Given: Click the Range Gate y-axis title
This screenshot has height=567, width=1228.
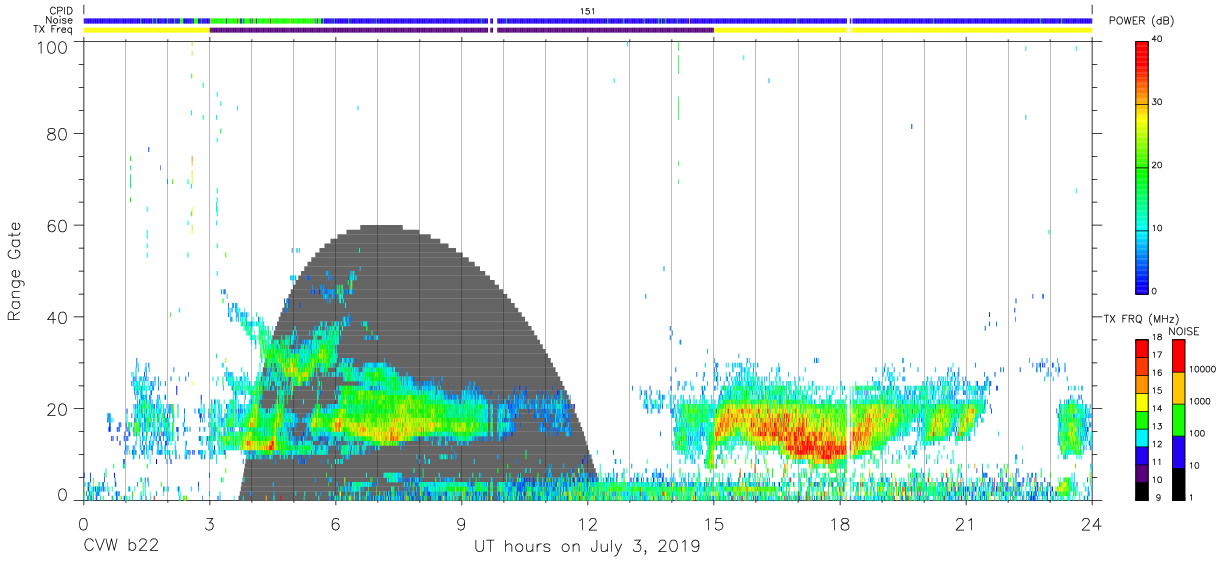Looking at the screenshot, I should point(15,271).
